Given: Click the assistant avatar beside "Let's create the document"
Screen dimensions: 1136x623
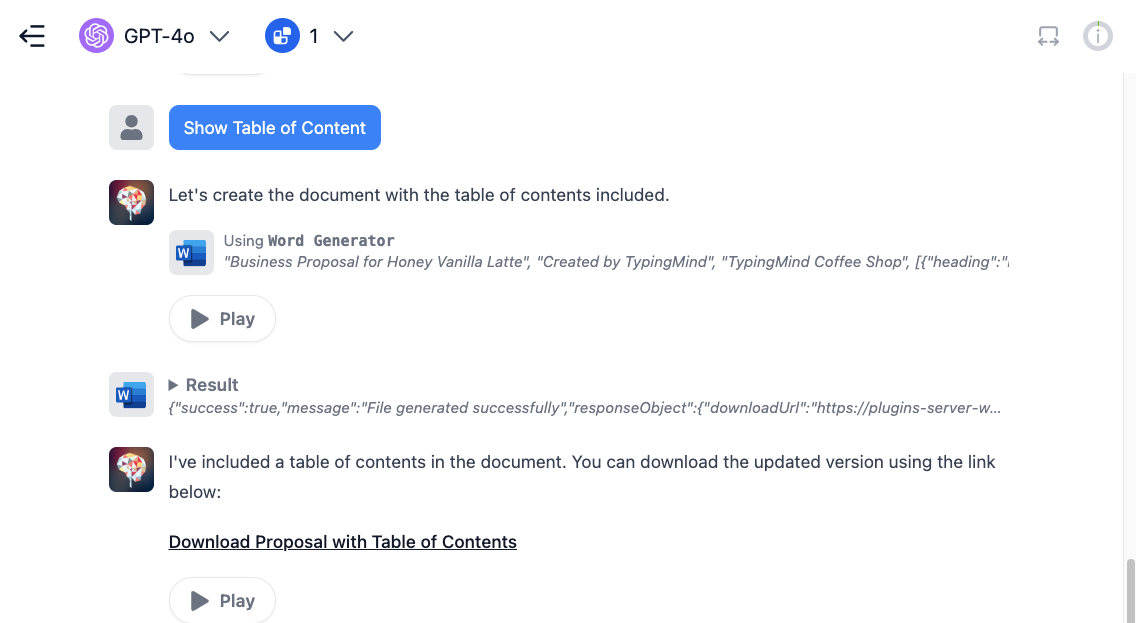Looking at the screenshot, I should [131, 202].
